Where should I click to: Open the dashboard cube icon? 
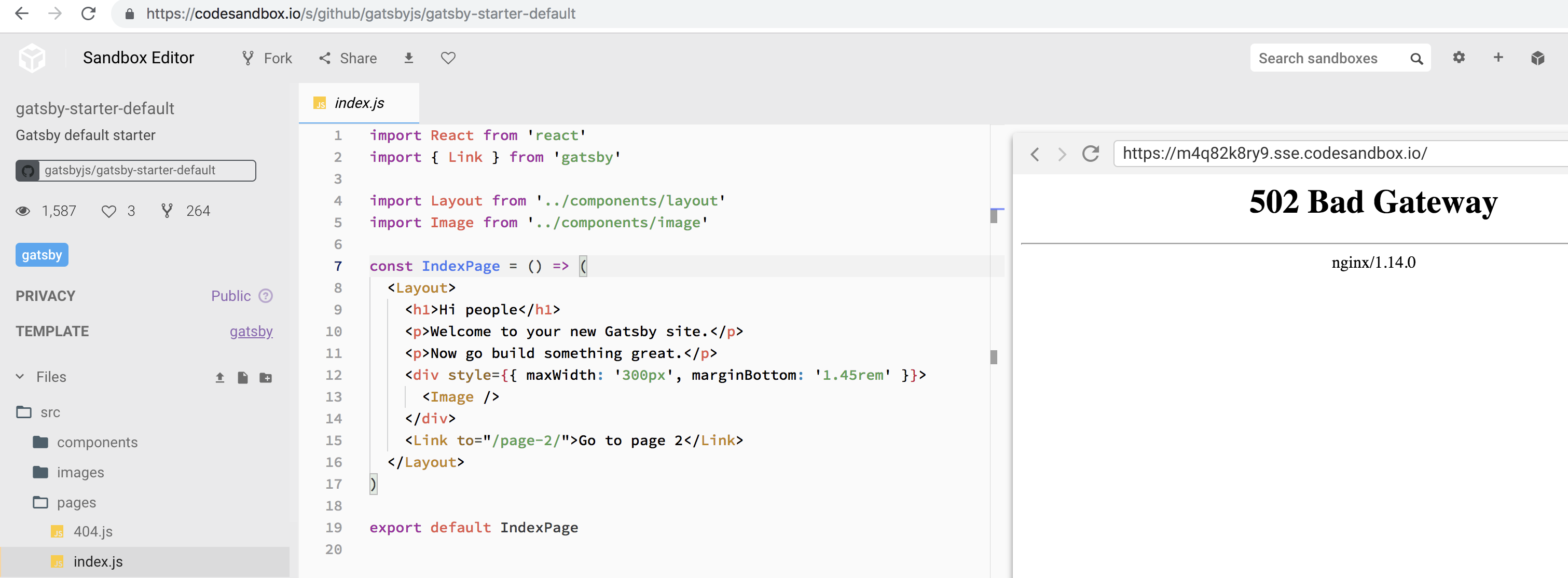[x=1537, y=58]
